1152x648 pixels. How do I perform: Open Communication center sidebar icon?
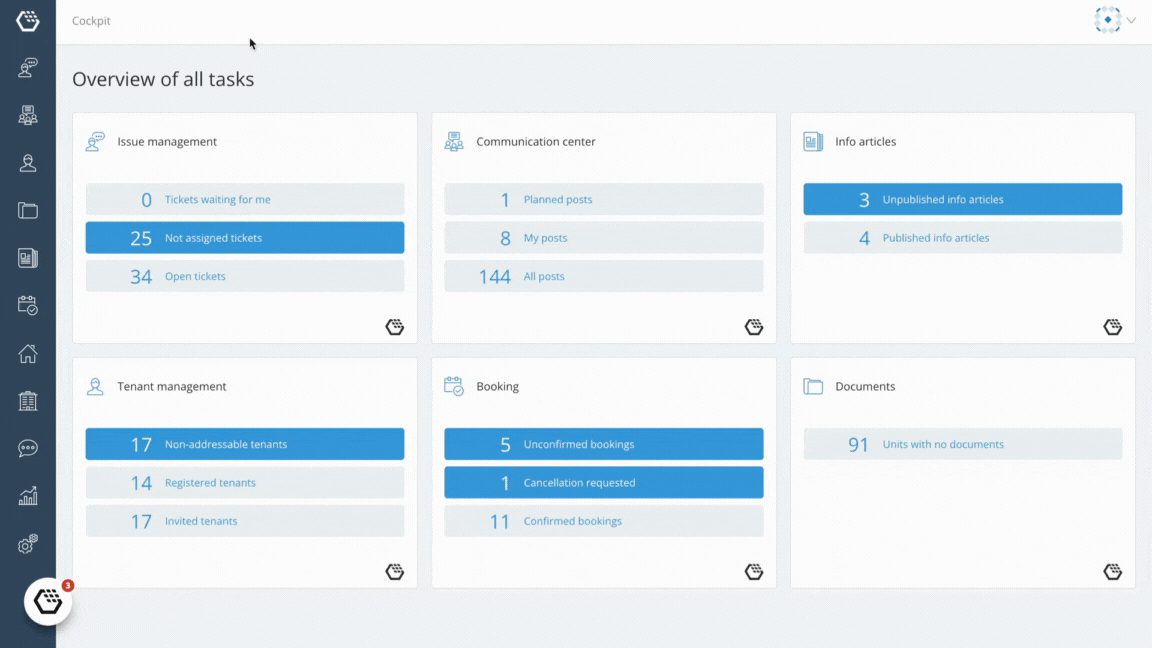(x=28, y=115)
